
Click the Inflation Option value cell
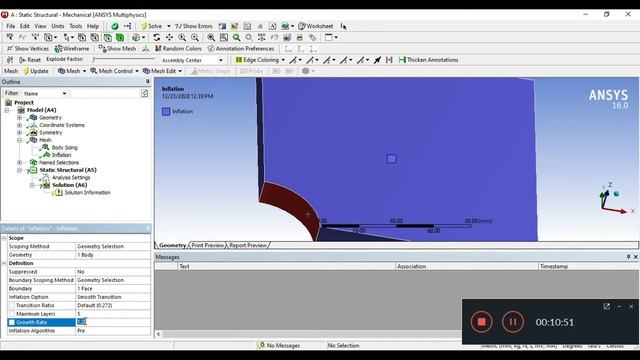[113, 297]
